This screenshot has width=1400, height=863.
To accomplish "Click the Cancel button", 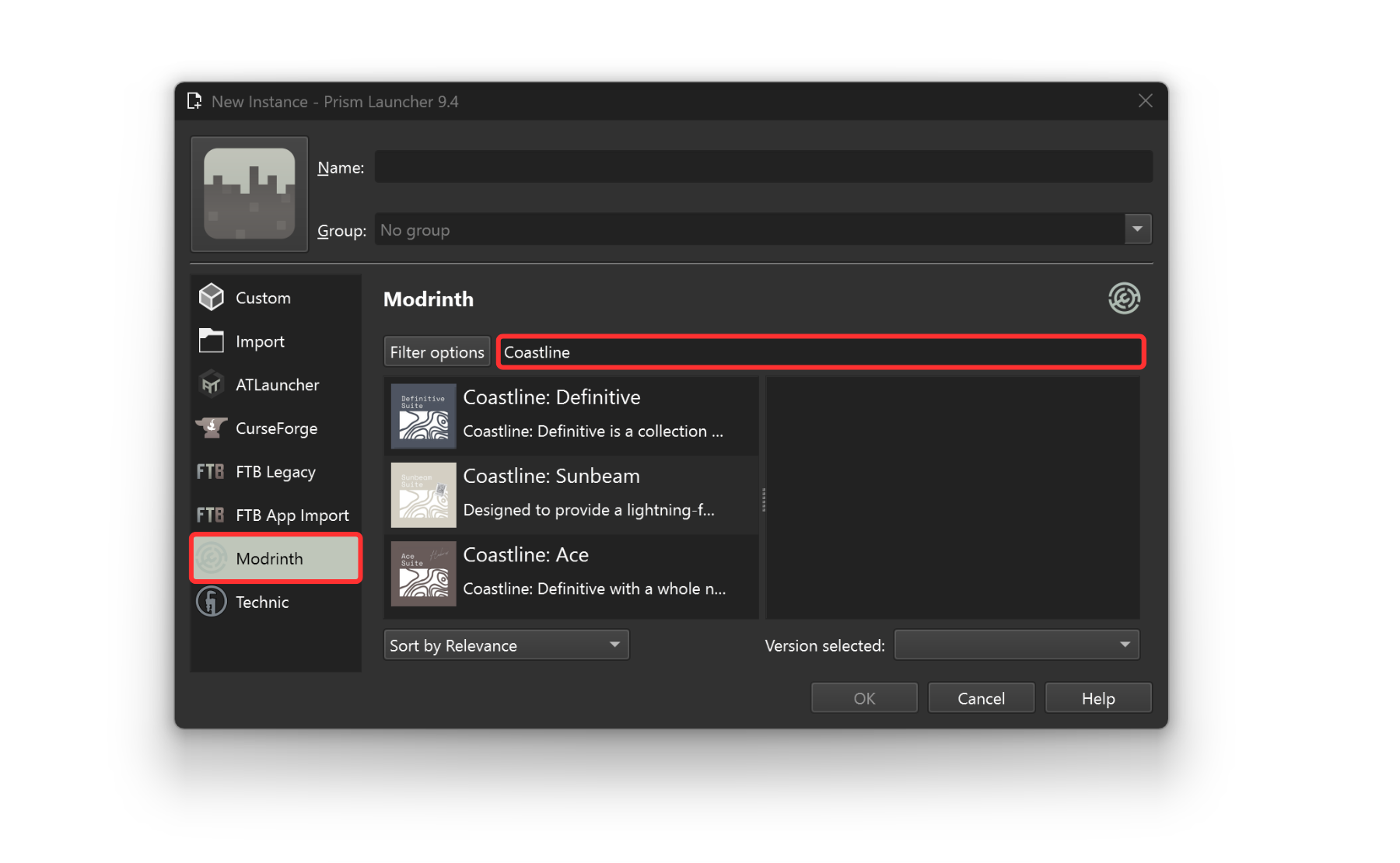I will 981,698.
